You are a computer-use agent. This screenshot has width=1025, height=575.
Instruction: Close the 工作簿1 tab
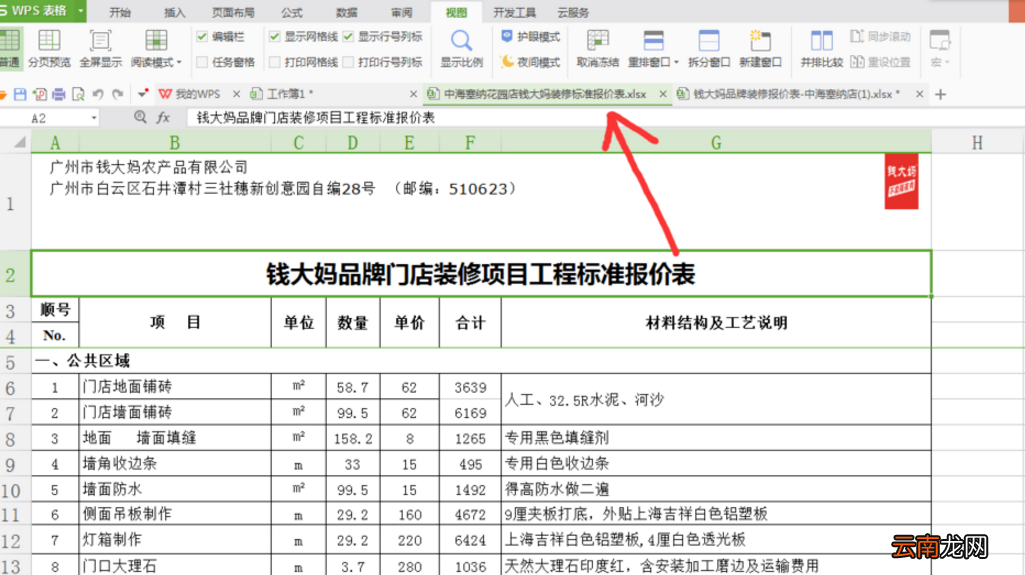point(413,94)
